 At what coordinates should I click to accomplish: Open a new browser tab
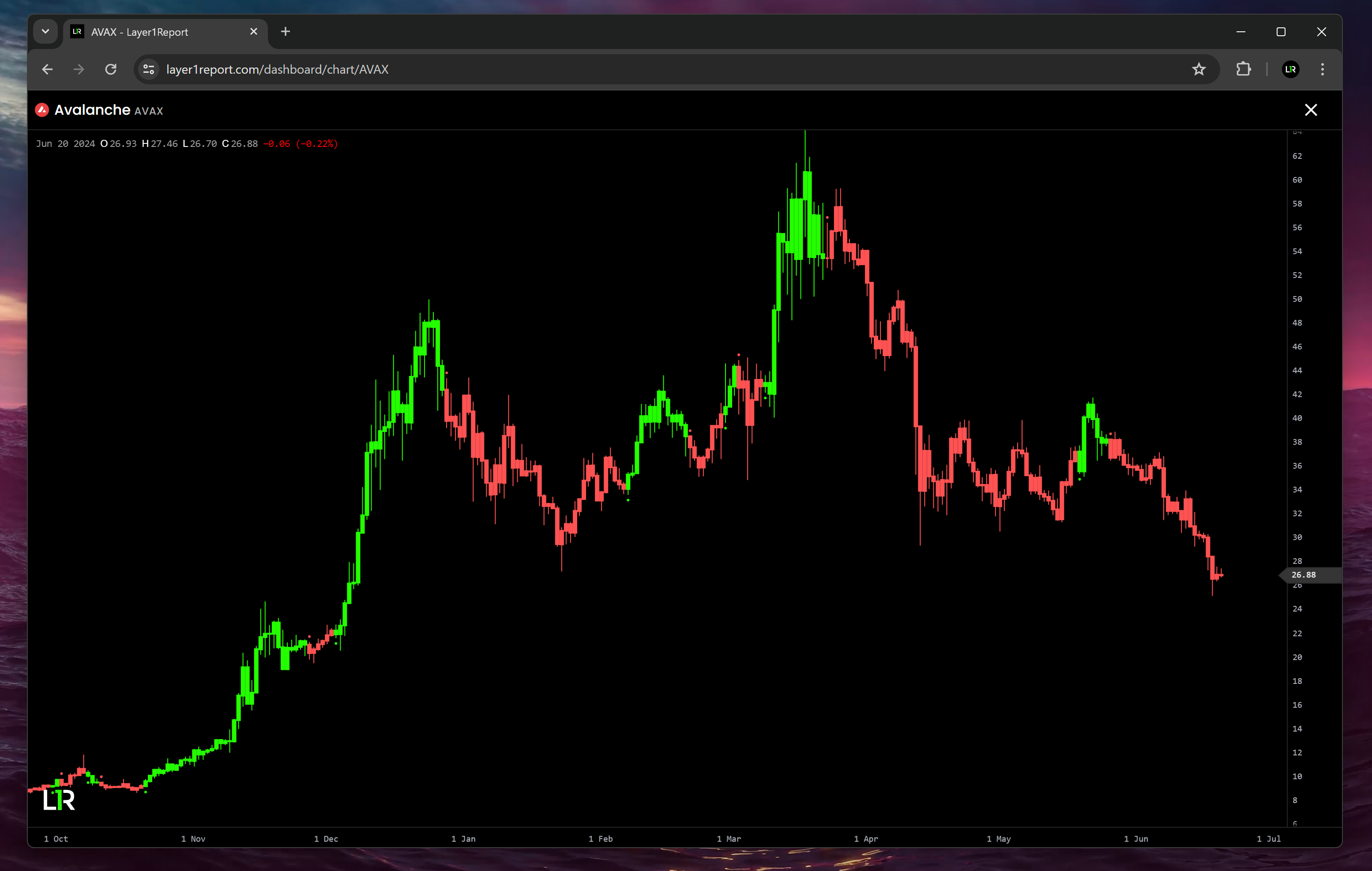pos(286,32)
